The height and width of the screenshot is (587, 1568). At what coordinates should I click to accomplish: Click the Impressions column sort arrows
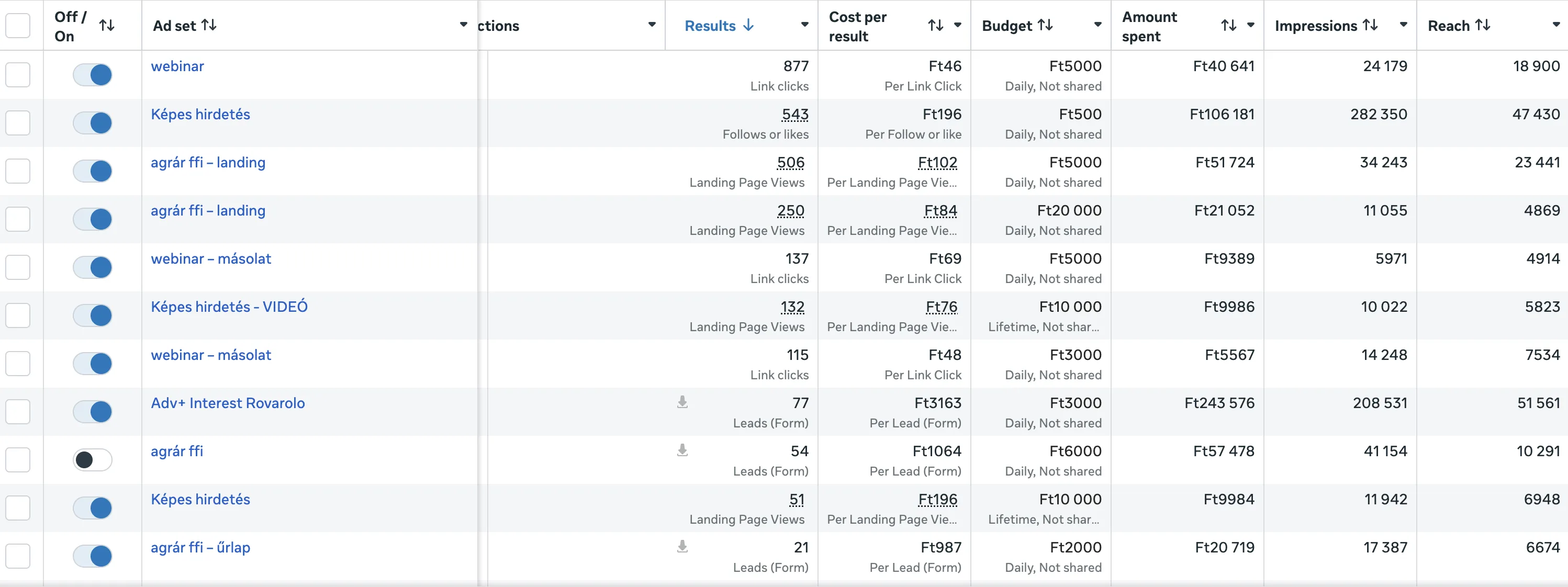pos(1370,25)
